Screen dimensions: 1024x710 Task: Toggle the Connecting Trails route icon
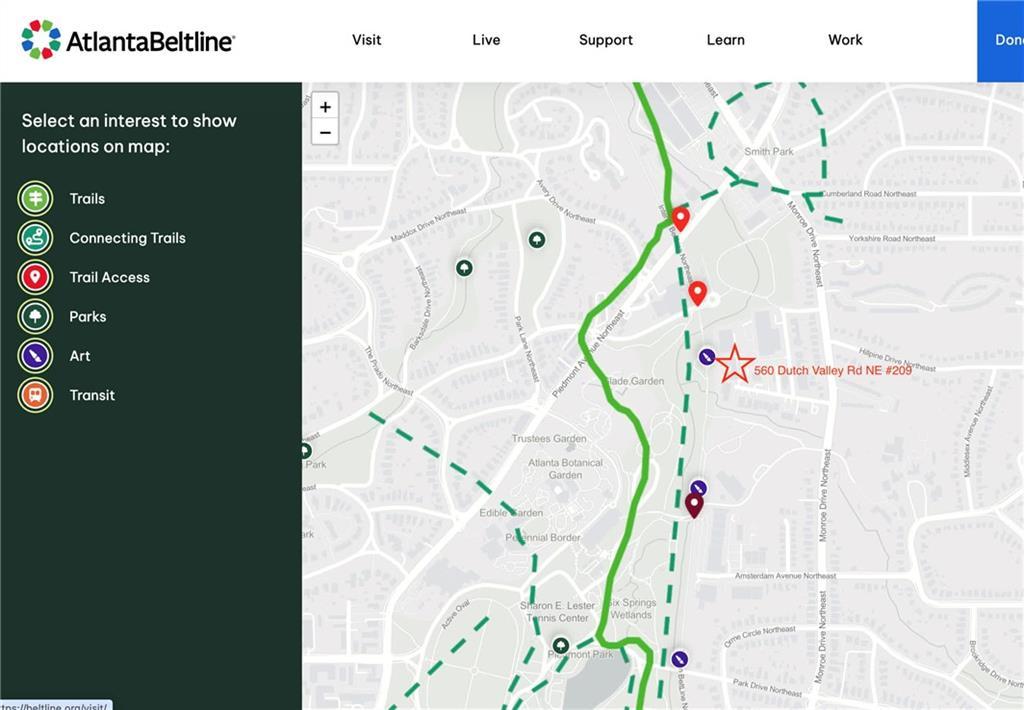pyautogui.click(x=35, y=238)
